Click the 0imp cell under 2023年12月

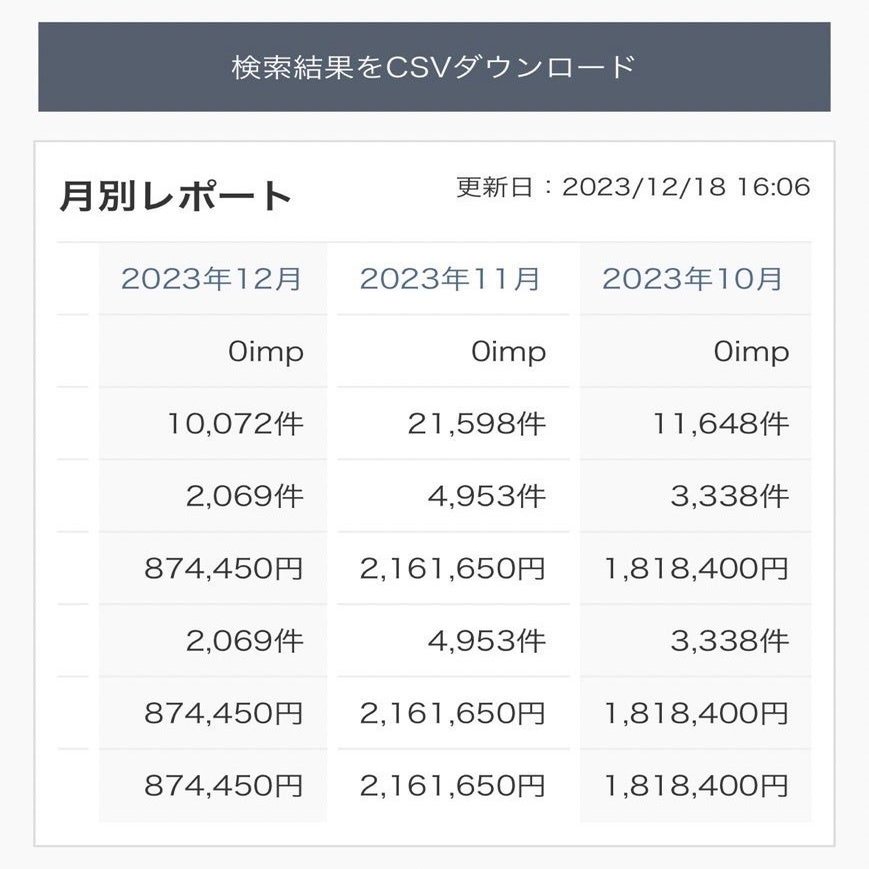click(213, 351)
